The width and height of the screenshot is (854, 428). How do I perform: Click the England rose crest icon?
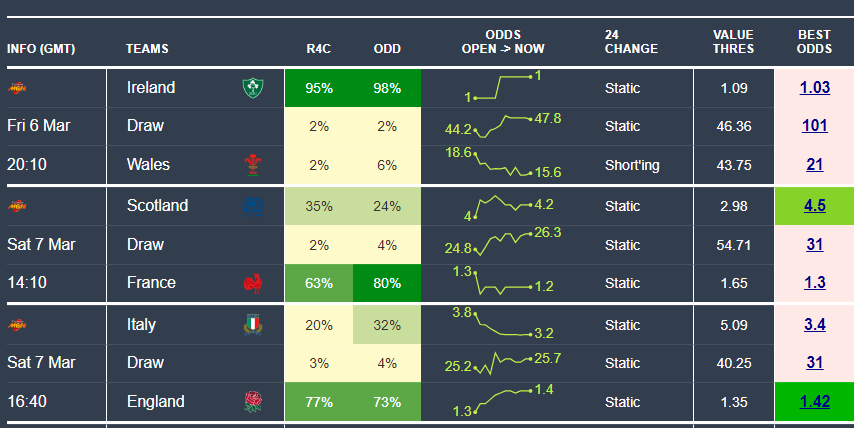coord(250,402)
